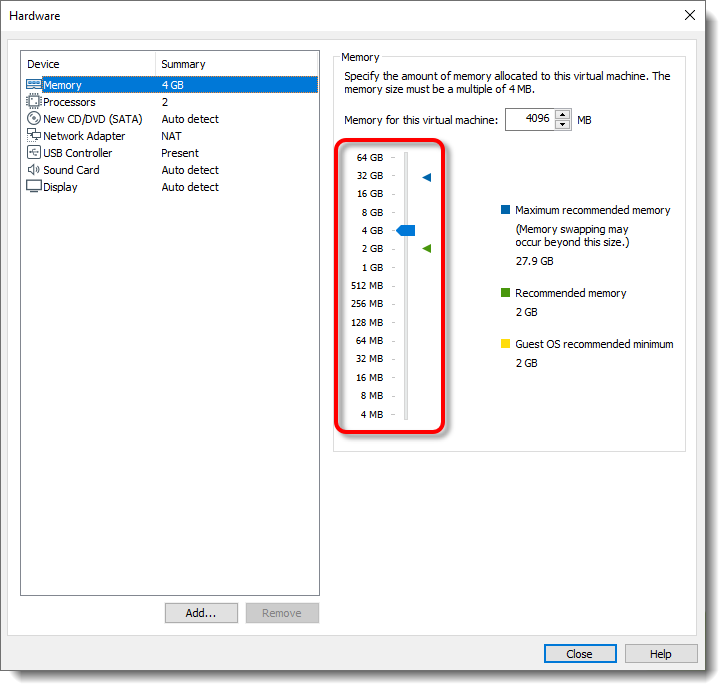Viewport: 728px width, 693px height.
Task: Click the memory slider thumb at 4 GB
Action: coord(406,230)
